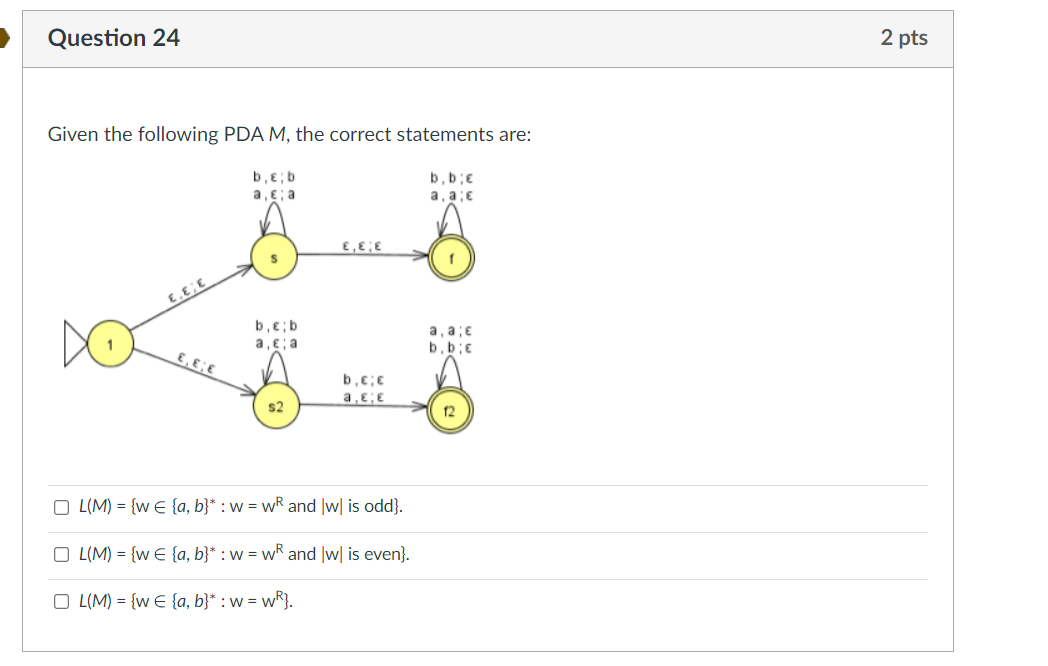Click the Question 24 heading
This screenshot has height=666, width=1048.
(x=113, y=38)
